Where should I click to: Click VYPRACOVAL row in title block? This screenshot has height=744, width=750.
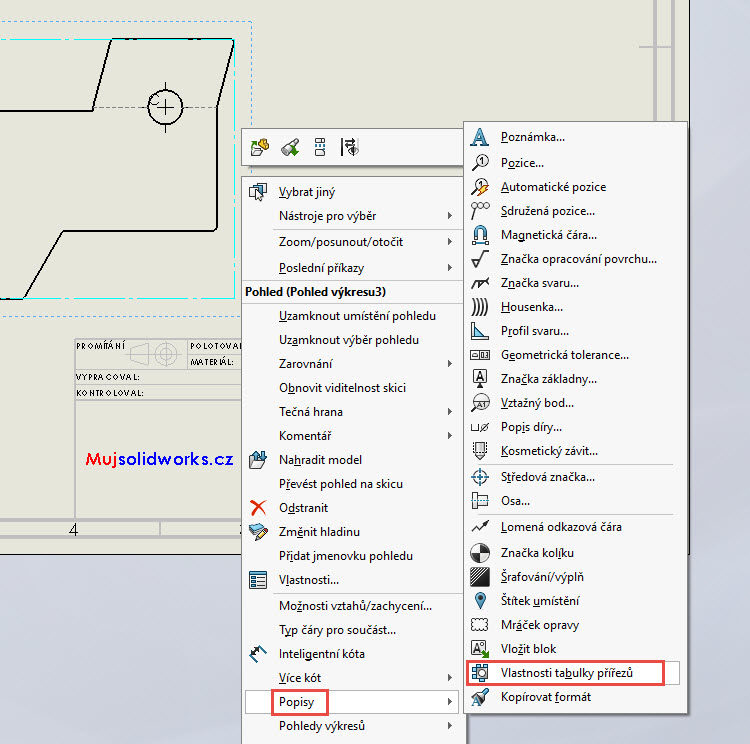(x=157, y=377)
